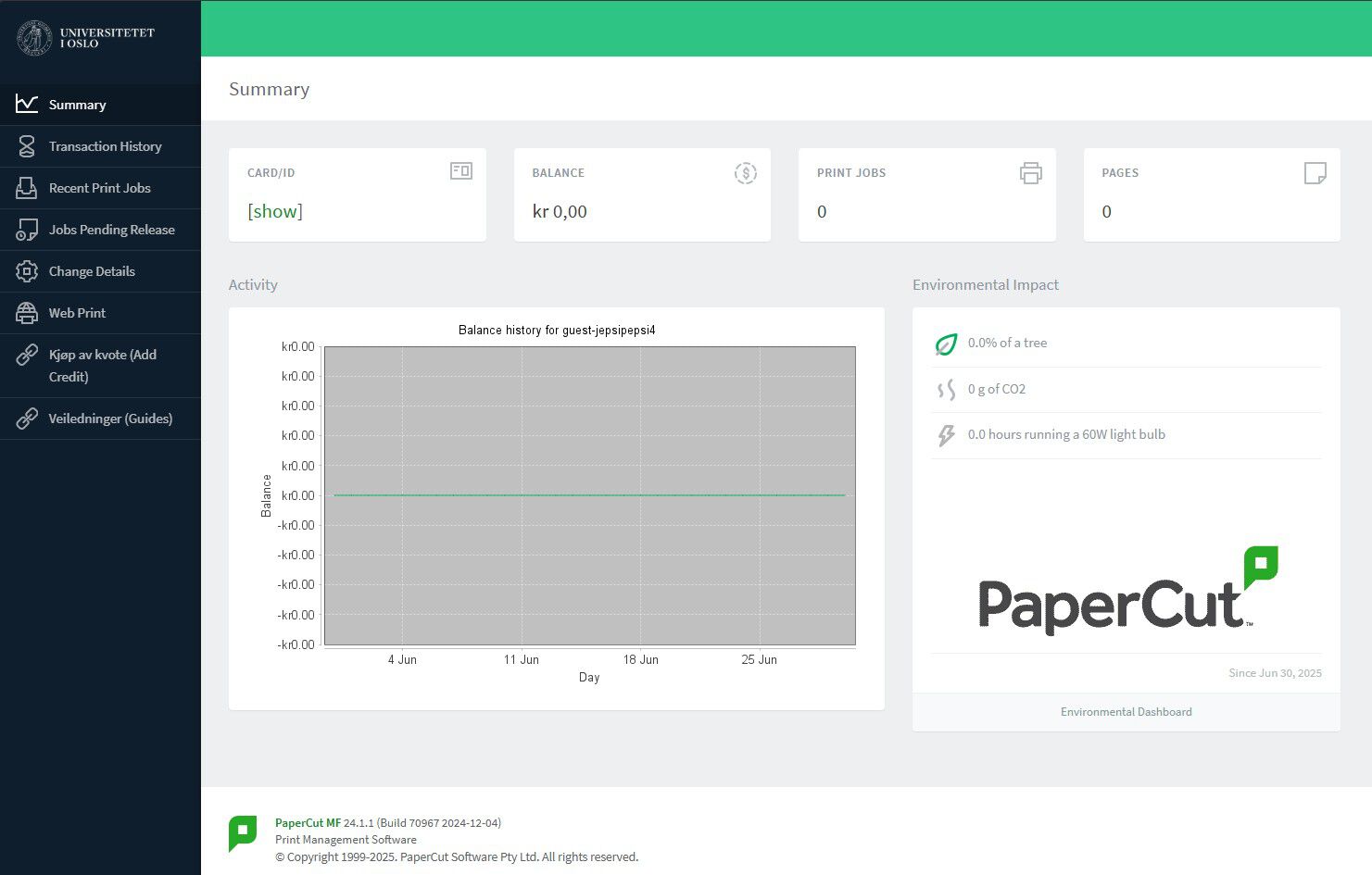Click the PaperCut footer logo icon
Screen dimensions: 1372x875
pyautogui.click(x=243, y=833)
